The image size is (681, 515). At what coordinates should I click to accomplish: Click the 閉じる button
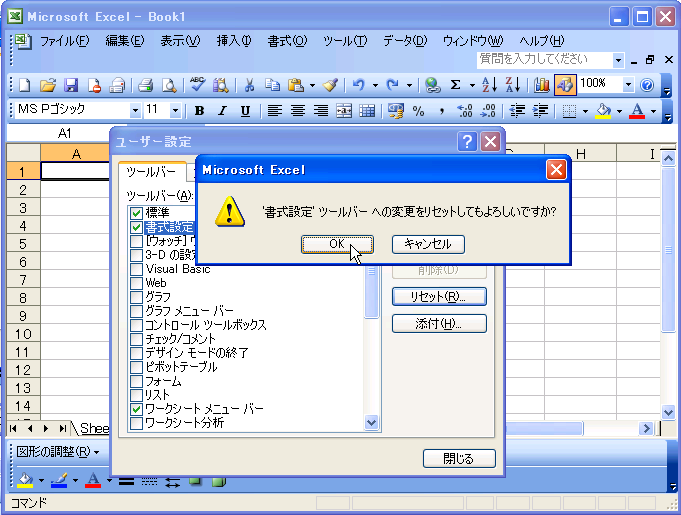tap(459, 459)
